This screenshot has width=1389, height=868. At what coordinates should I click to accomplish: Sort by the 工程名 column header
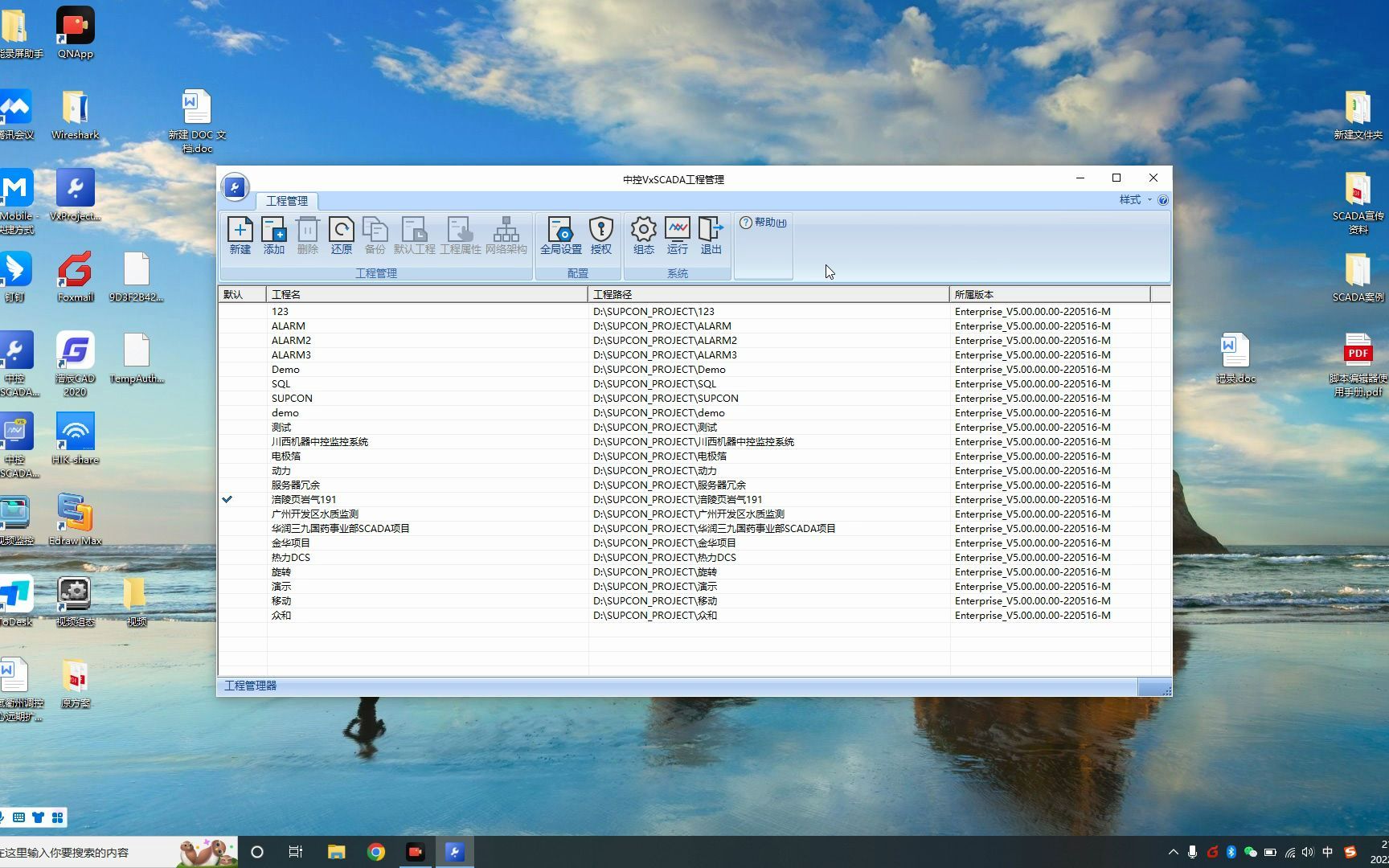(x=427, y=294)
